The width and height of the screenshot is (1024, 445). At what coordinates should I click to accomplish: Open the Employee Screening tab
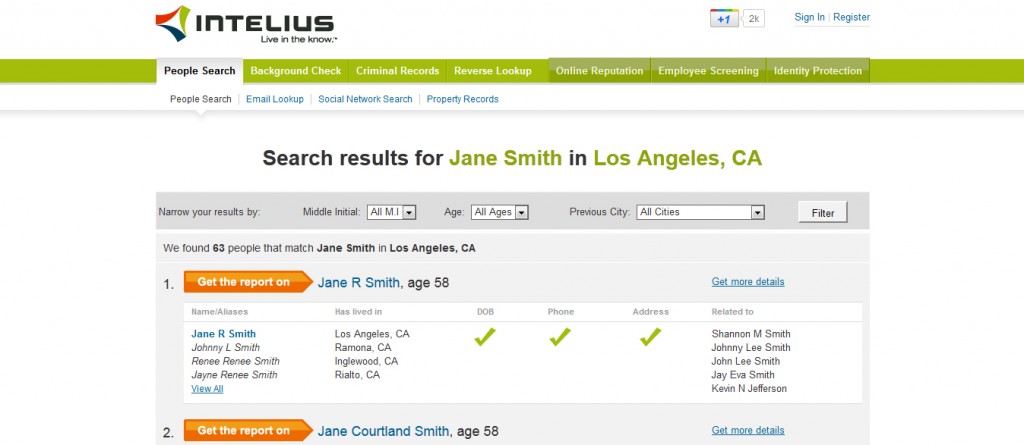709,71
